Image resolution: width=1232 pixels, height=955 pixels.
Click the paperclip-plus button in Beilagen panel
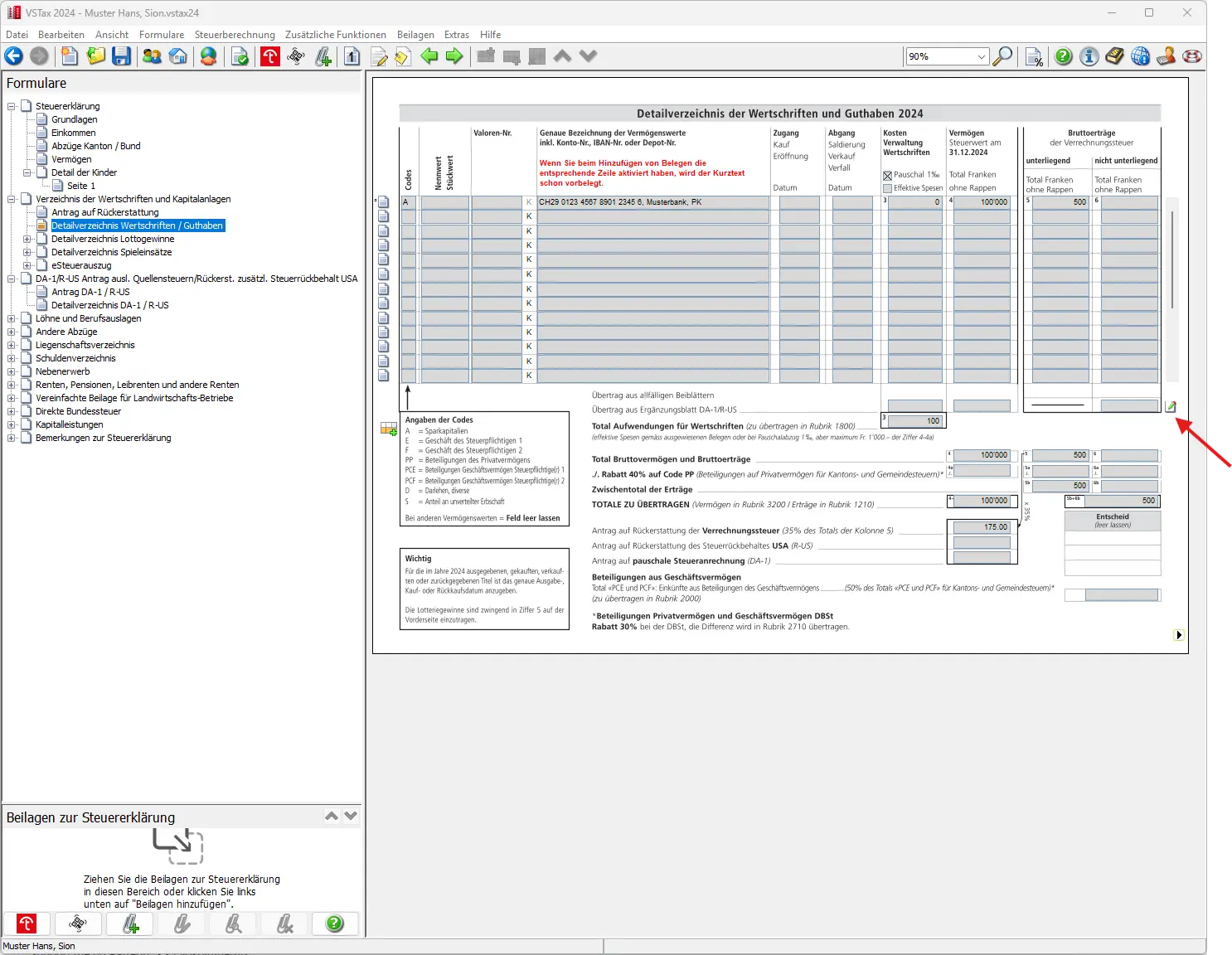[131, 923]
